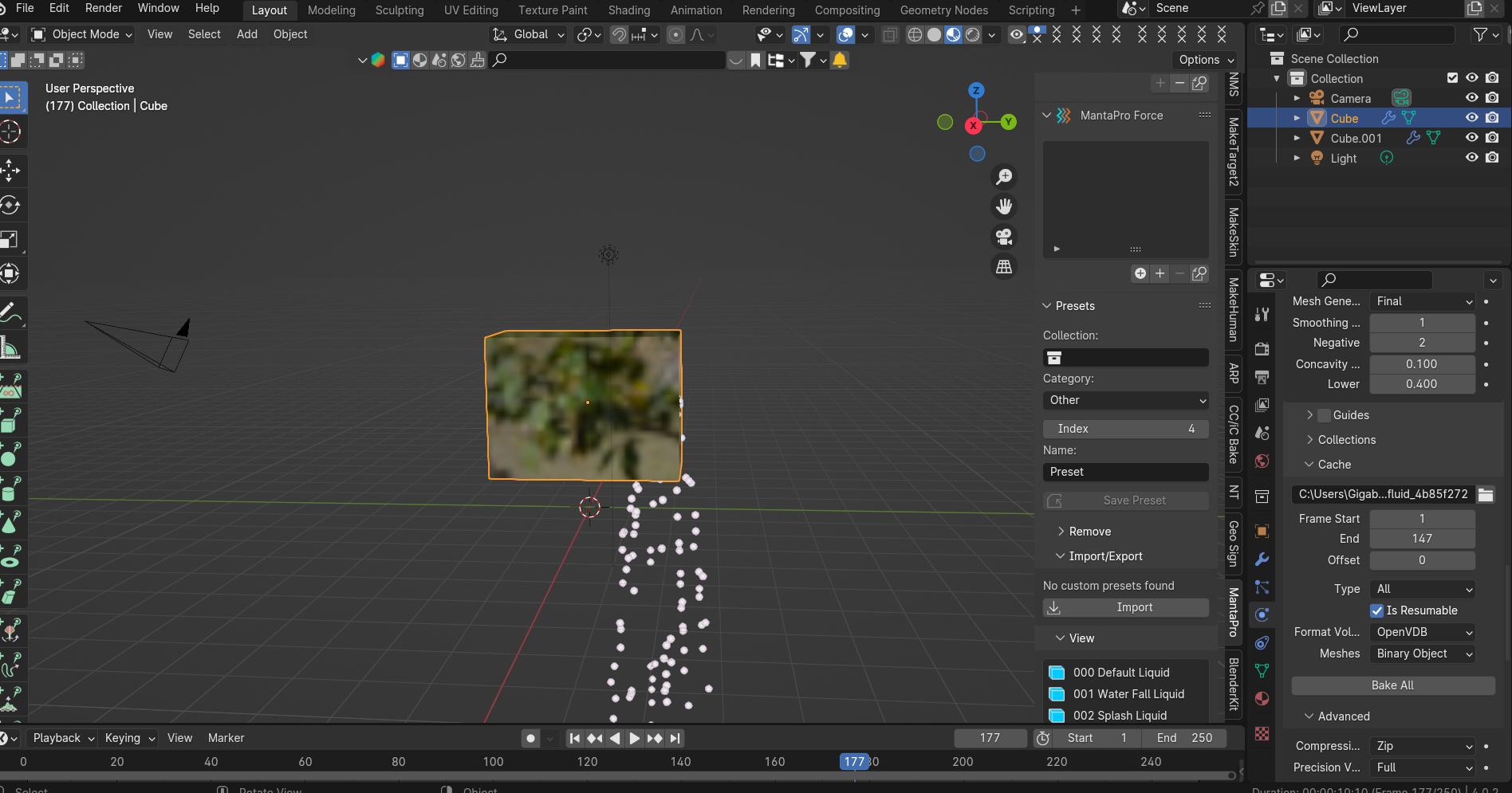The height and width of the screenshot is (793, 1512).
Task: Toggle Collection exclude checkbox in outliner
Action: coord(1452,78)
